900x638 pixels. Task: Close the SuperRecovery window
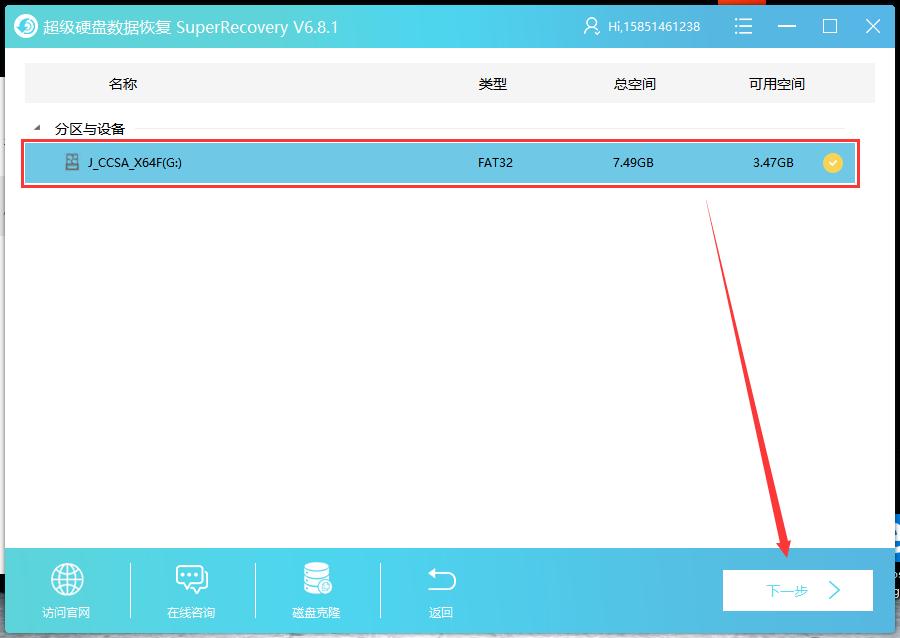point(872,27)
